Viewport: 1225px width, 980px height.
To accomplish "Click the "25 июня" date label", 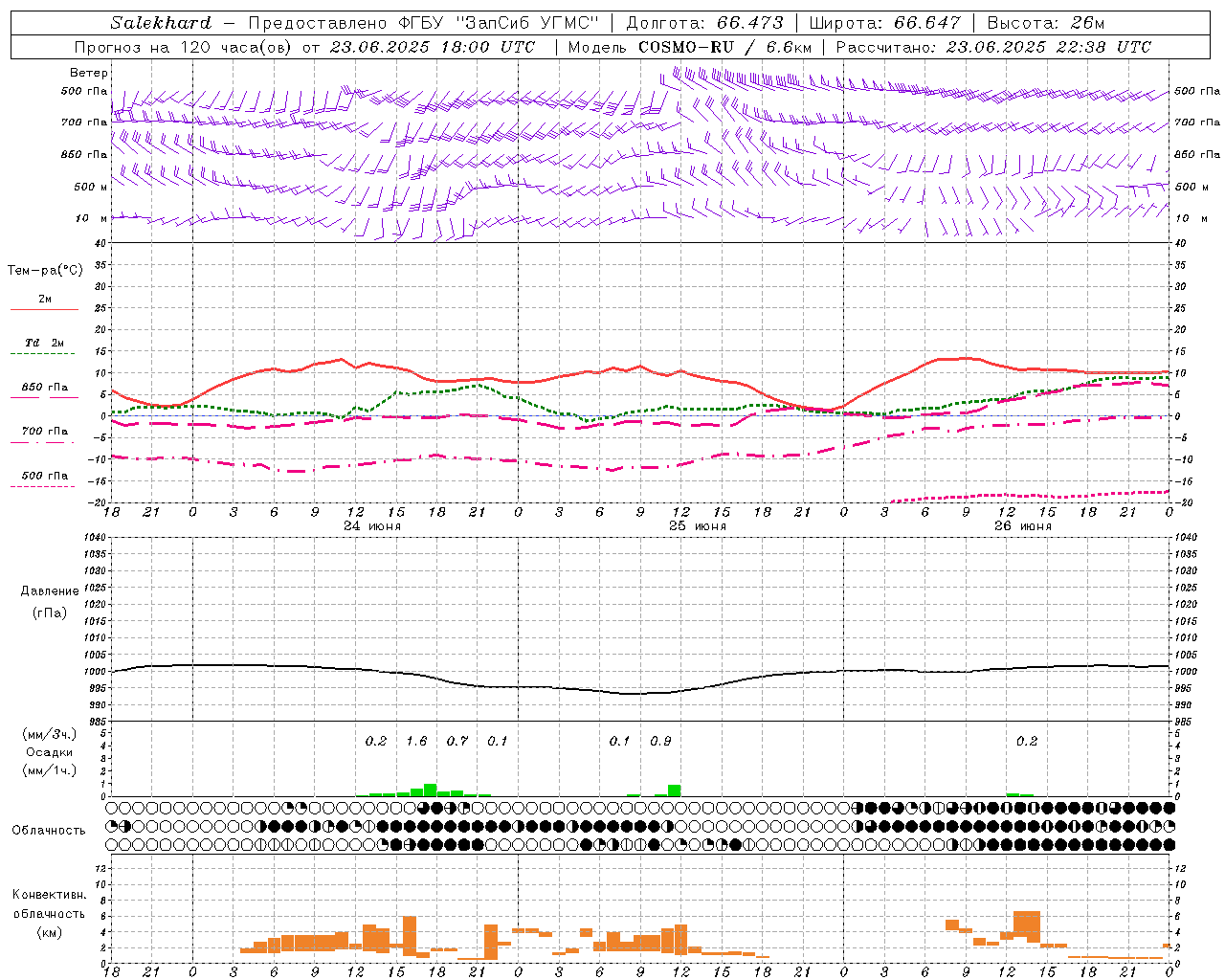I will 698,526.
